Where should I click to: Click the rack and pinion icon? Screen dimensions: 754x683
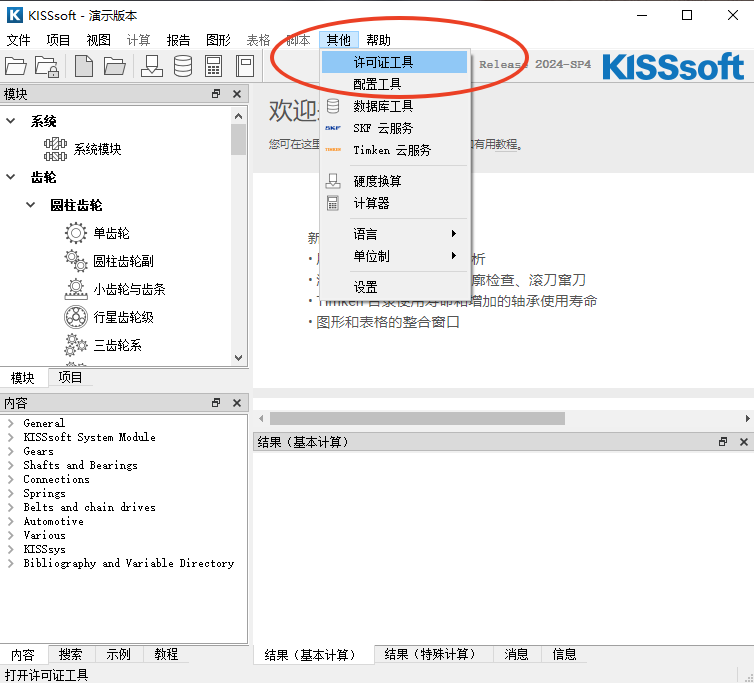[x=75, y=289]
